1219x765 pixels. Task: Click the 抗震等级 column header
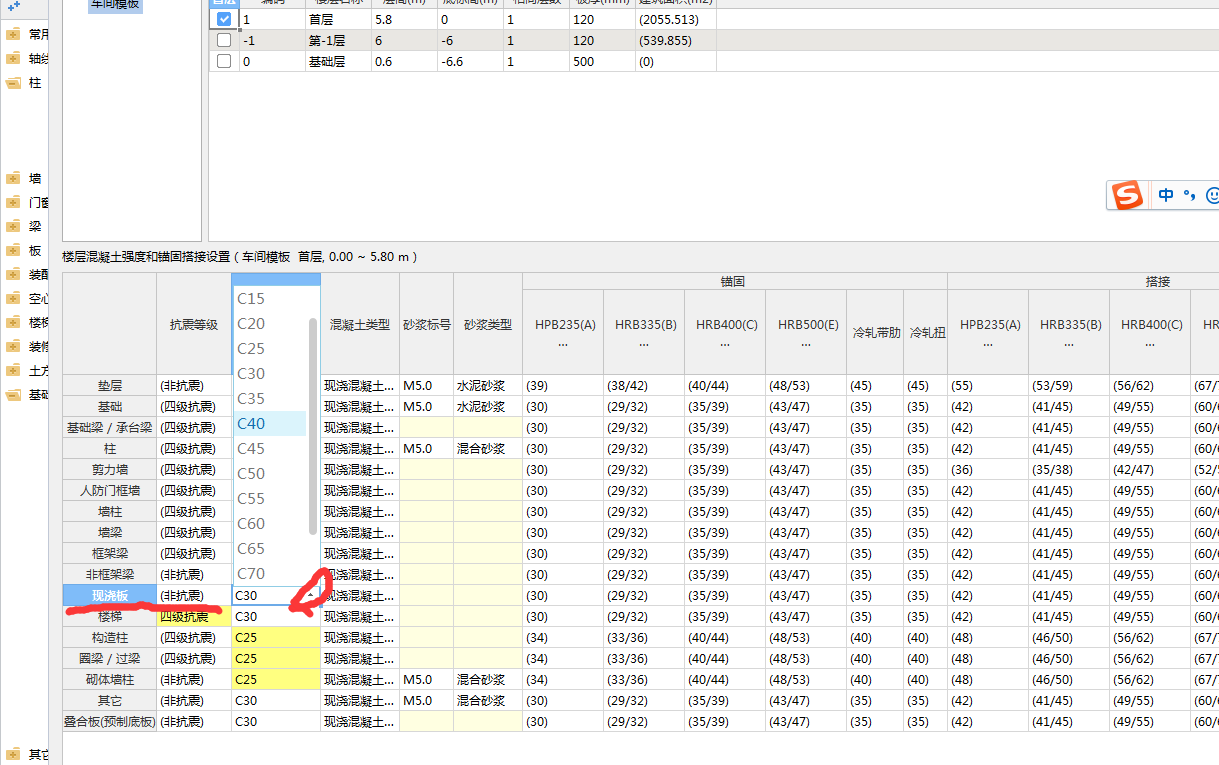tap(194, 324)
